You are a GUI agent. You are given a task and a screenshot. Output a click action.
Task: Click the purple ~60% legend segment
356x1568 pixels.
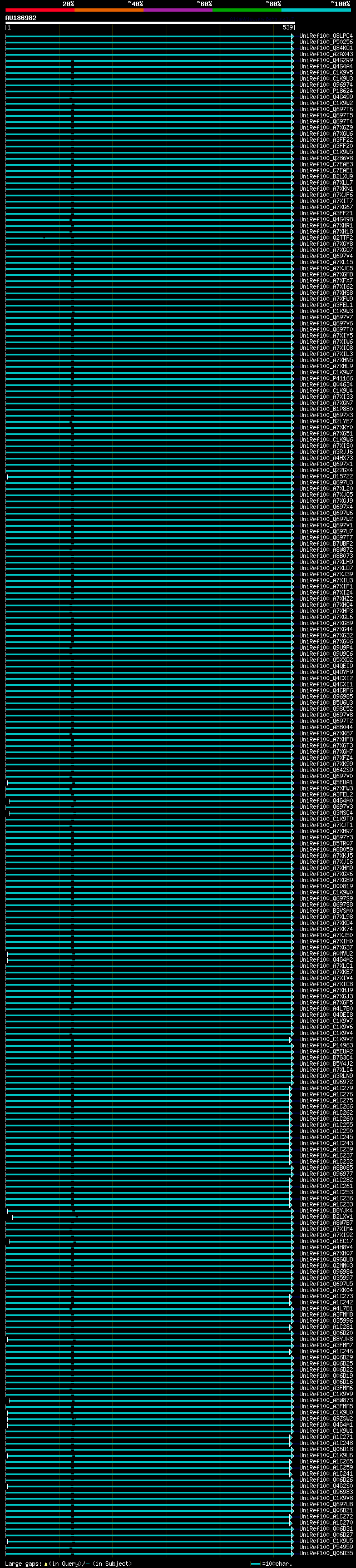click(x=177, y=11)
